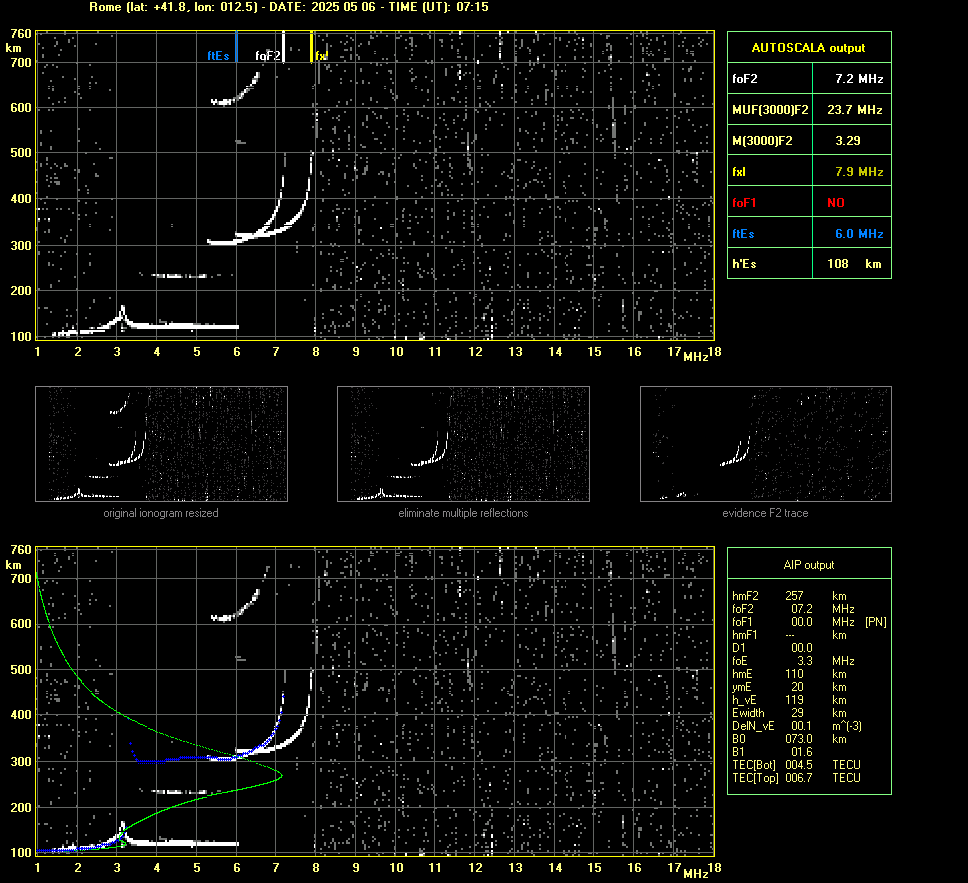Click the blue ftEs marker in upper ionogram
Image resolution: width=968 pixels, height=883 pixels.
[236, 47]
